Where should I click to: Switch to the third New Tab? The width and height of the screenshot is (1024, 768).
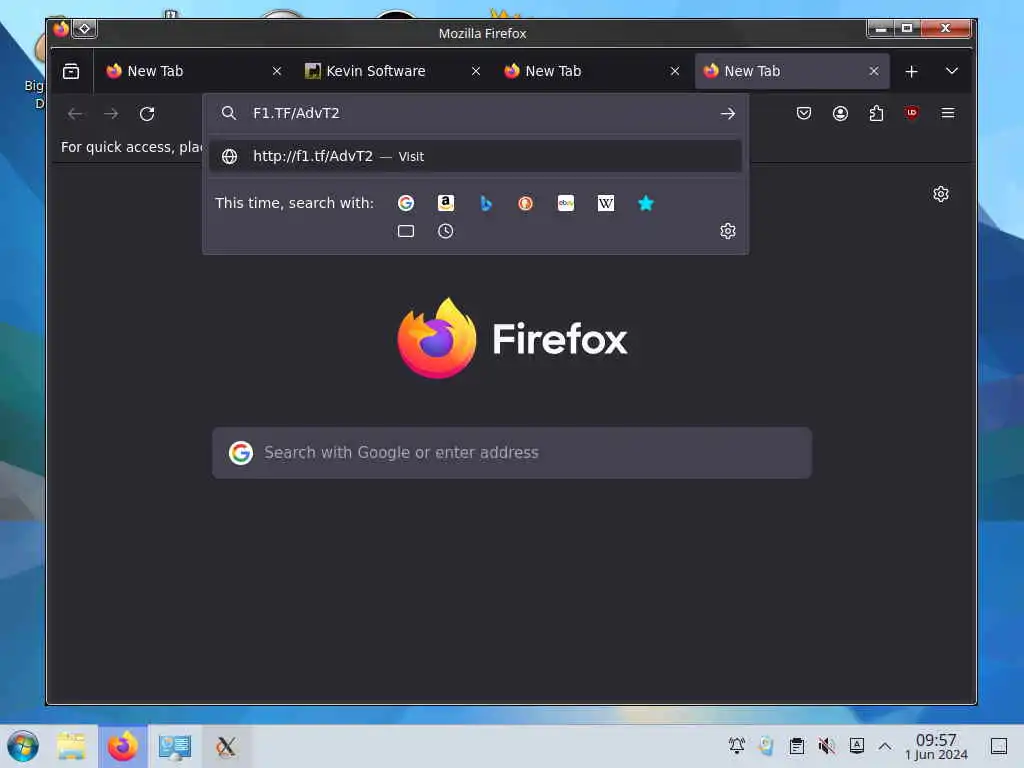(592, 71)
